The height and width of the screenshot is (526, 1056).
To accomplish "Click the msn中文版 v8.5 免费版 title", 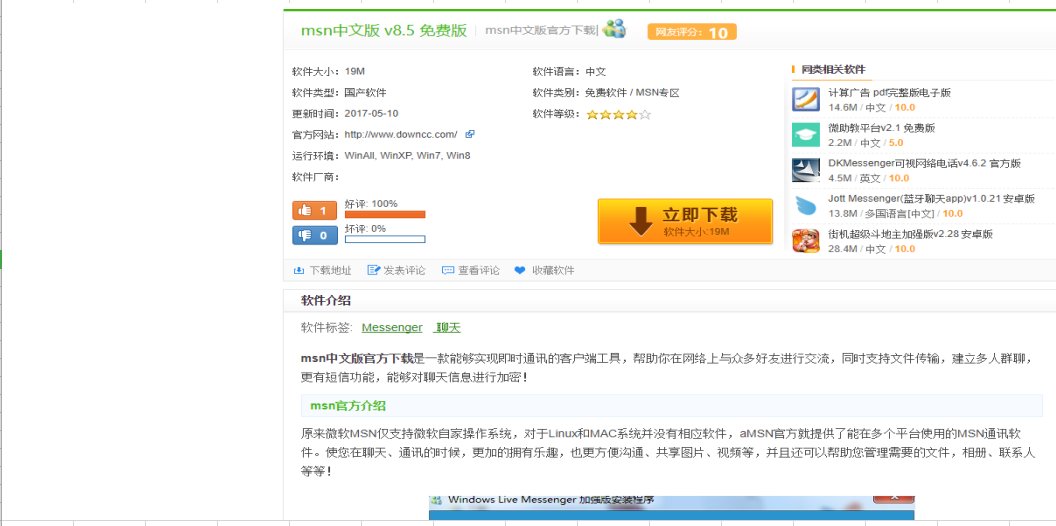I will 384,31.
